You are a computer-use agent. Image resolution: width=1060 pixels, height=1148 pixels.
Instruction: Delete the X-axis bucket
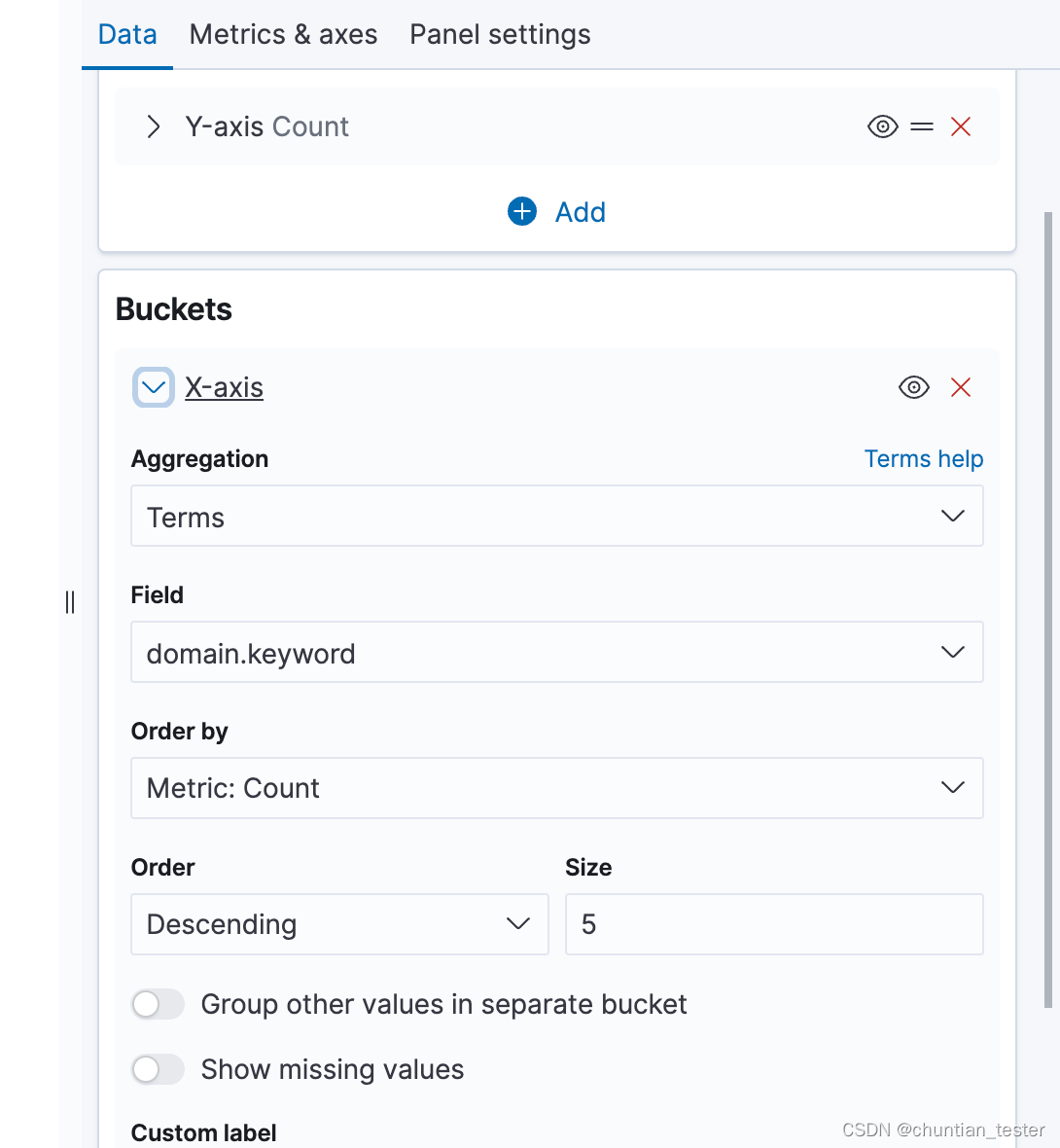961,387
